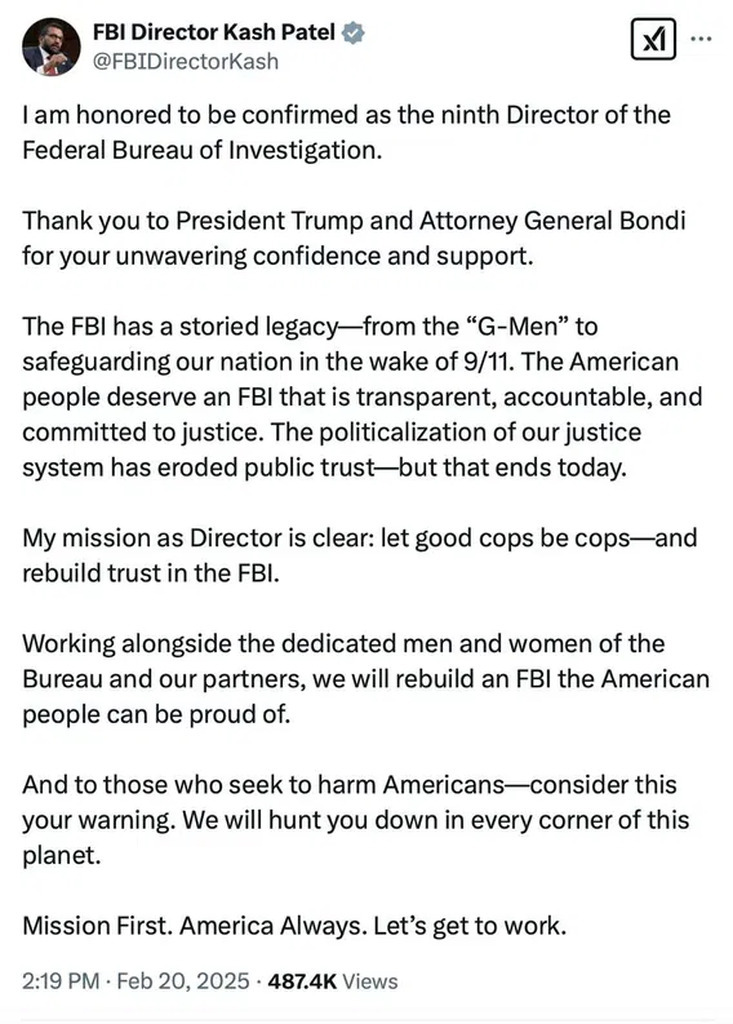733x1024 pixels.
Task: Open the @FBIDirectorKash handle link
Action: 185,61
